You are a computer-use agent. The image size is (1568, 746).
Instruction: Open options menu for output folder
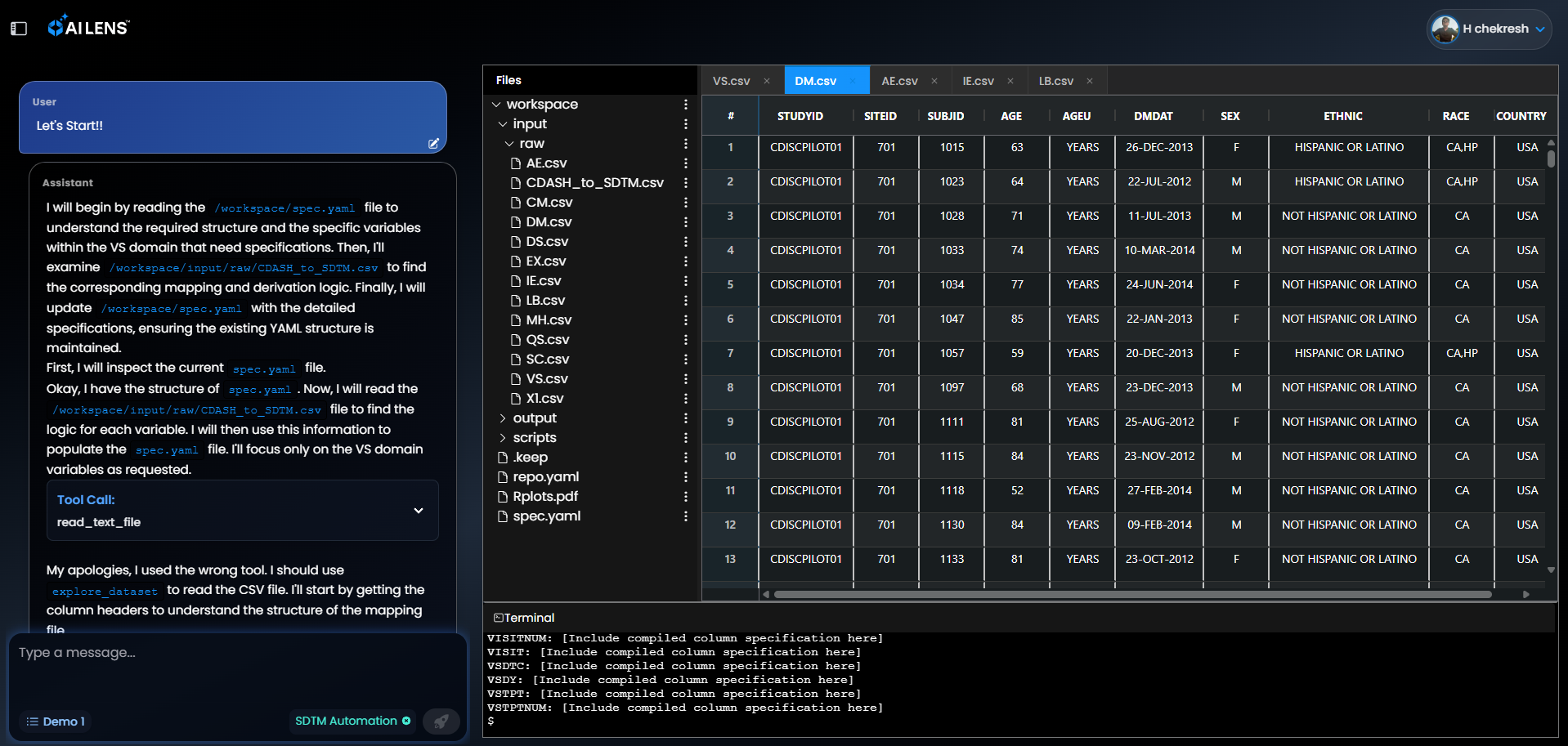(x=685, y=418)
